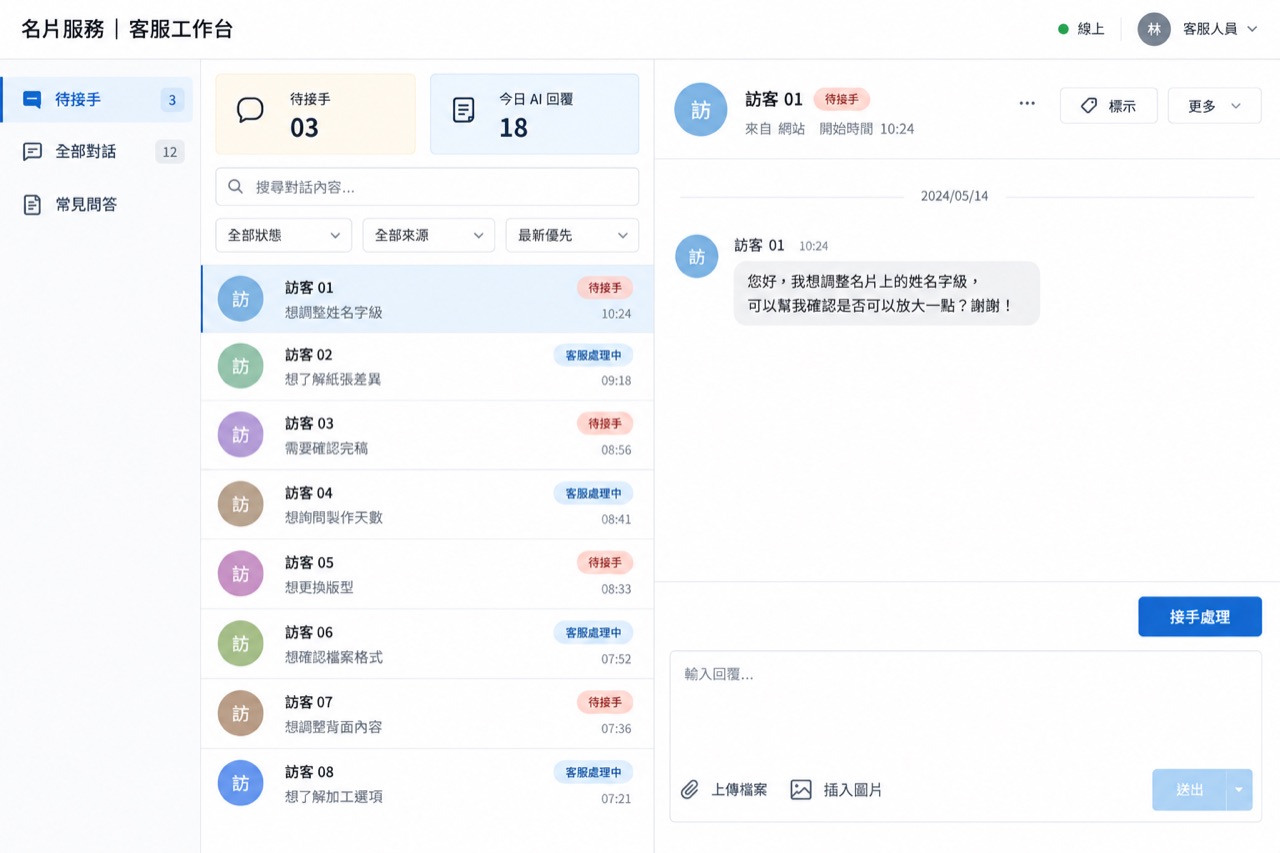Image resolution: width=1280 pixels, height=853 pixels.
Task: Click 訪客 07 avatar in conversation list
Action: (x=241, y=714)
